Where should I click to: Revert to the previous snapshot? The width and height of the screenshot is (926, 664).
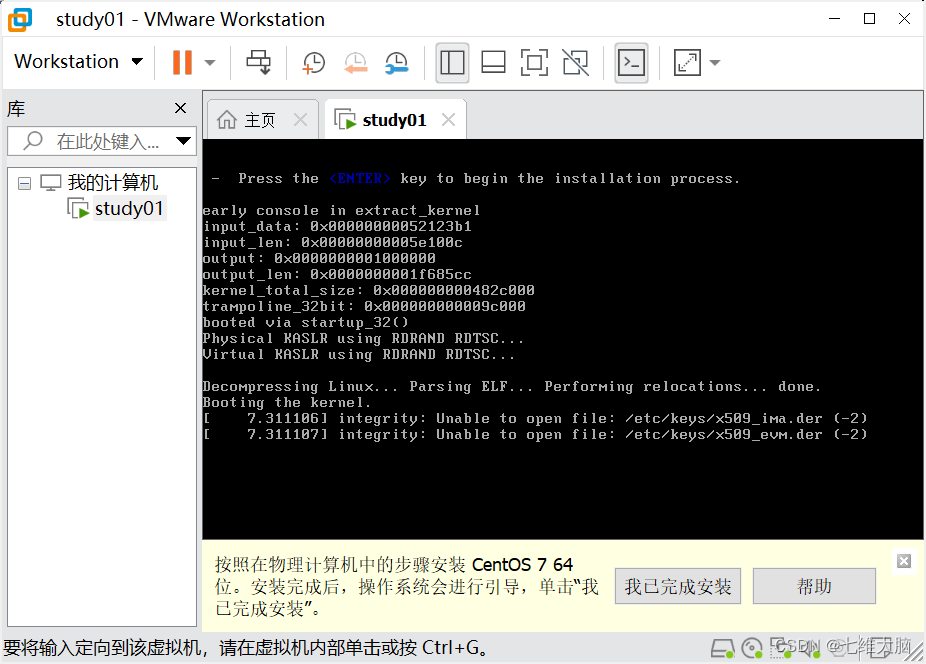356,63
